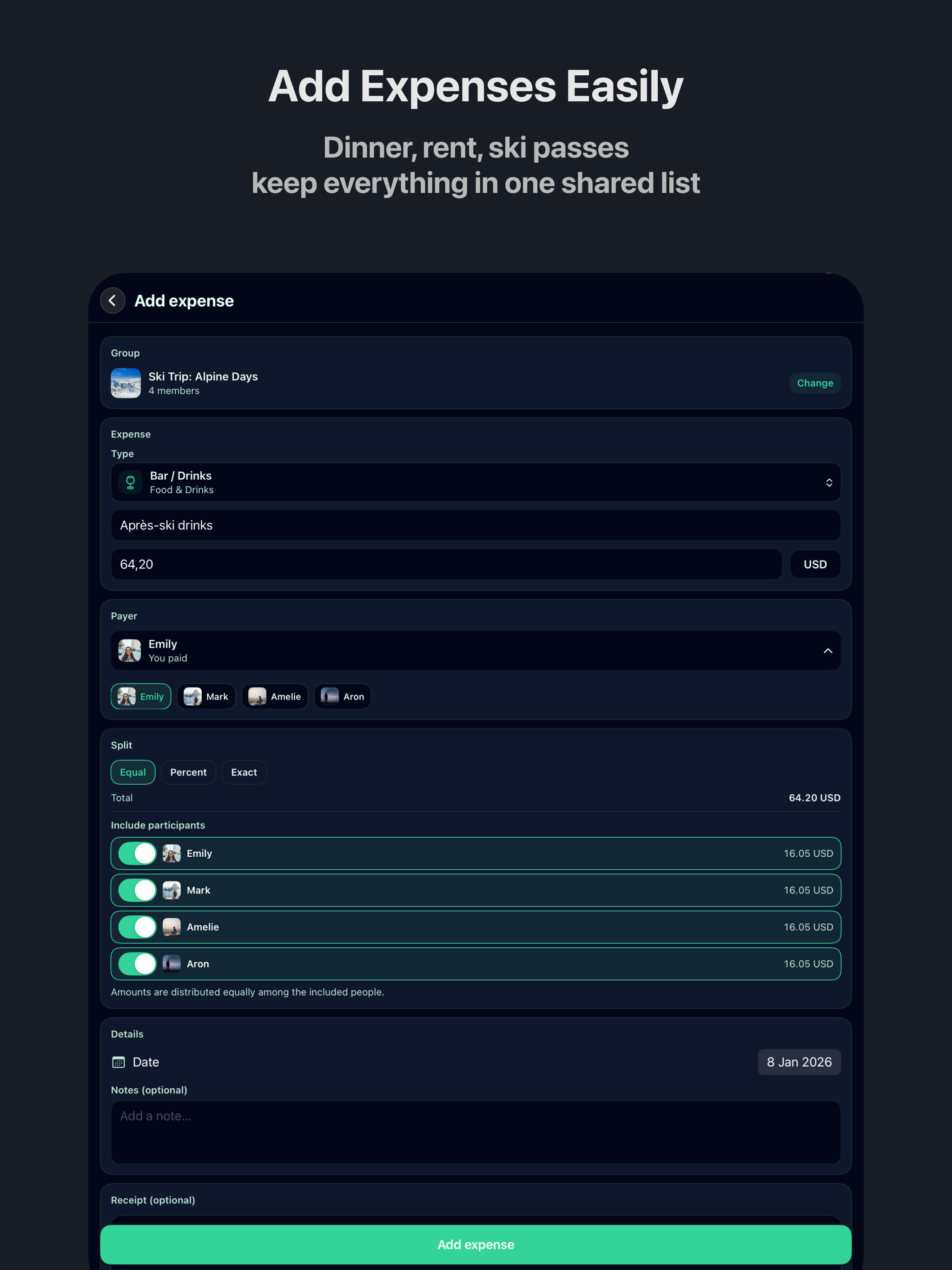Click Emily's avatar in participants list

(x=172, y=853)
